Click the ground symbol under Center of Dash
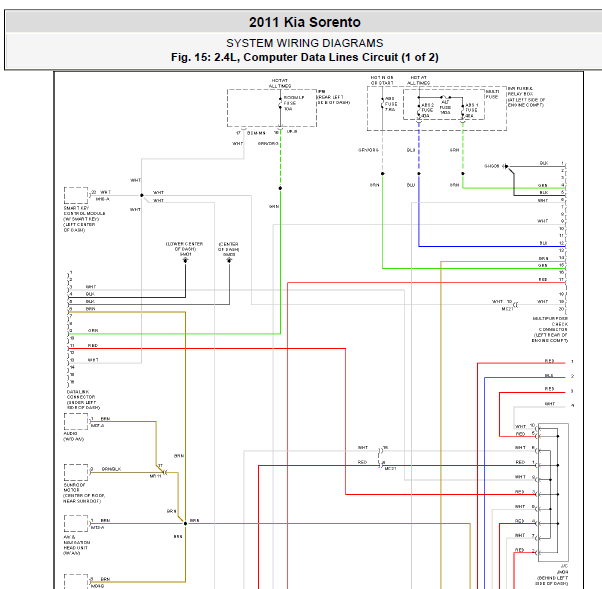 229,260
